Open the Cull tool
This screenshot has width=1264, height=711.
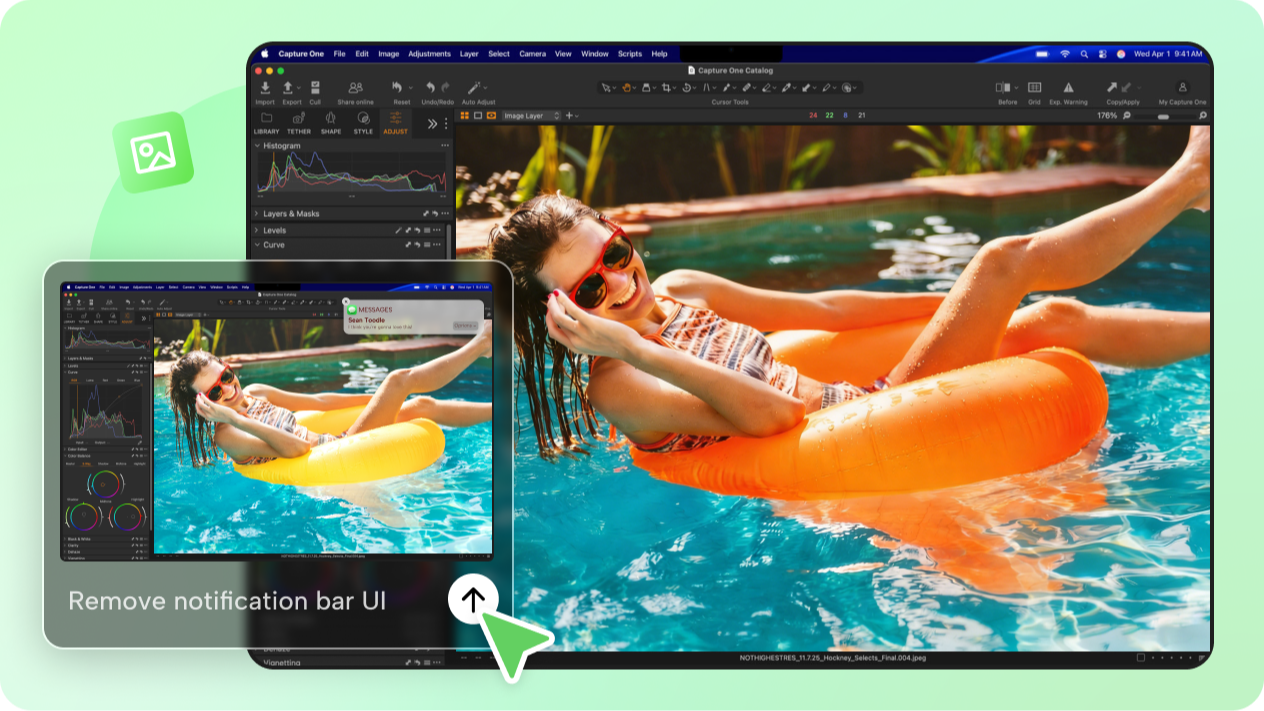pos(316,87)
